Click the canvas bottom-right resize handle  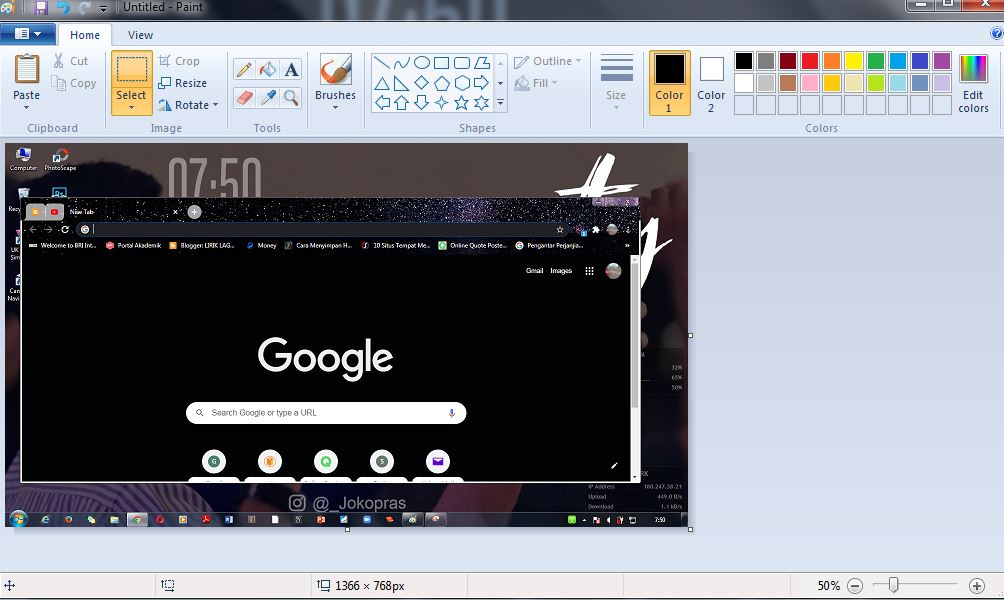click(690, 530)
